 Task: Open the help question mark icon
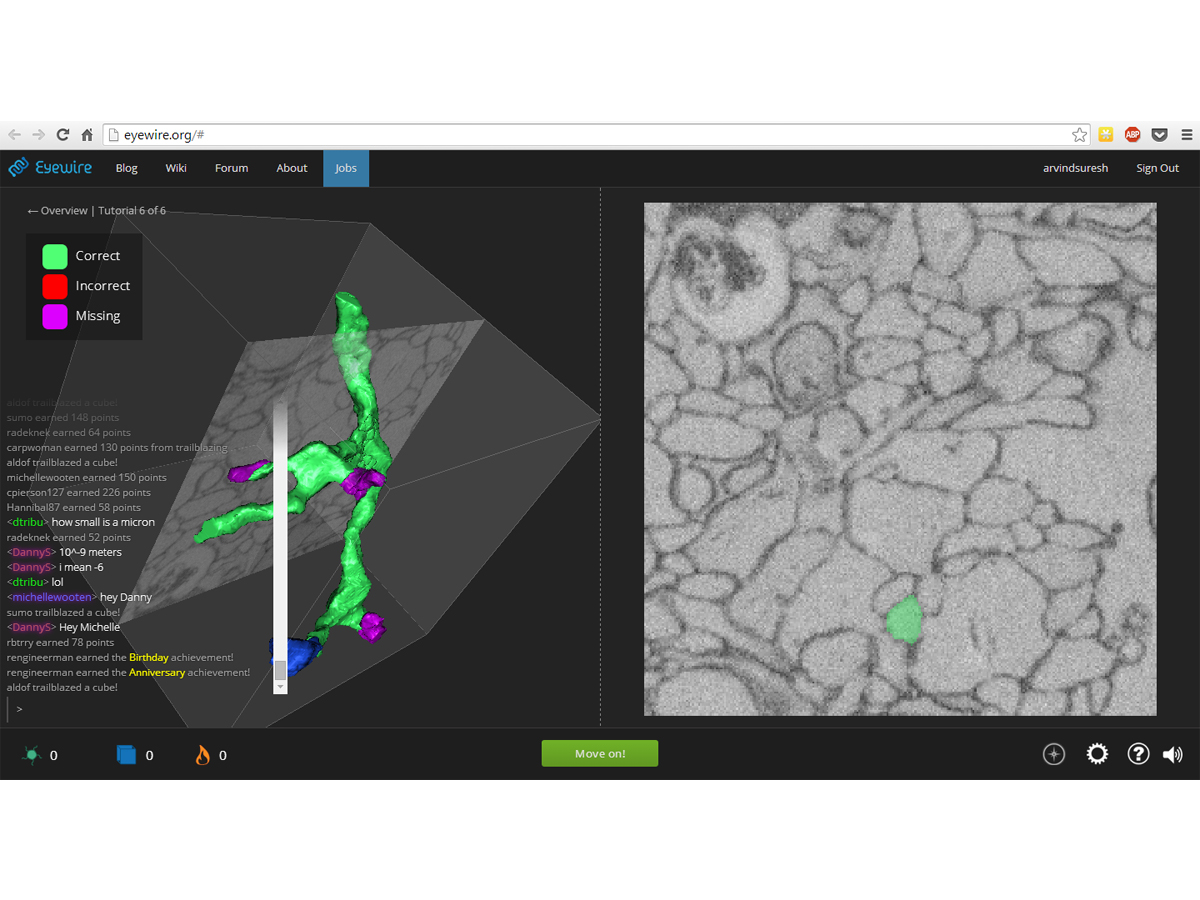[x=1138, y=754]
